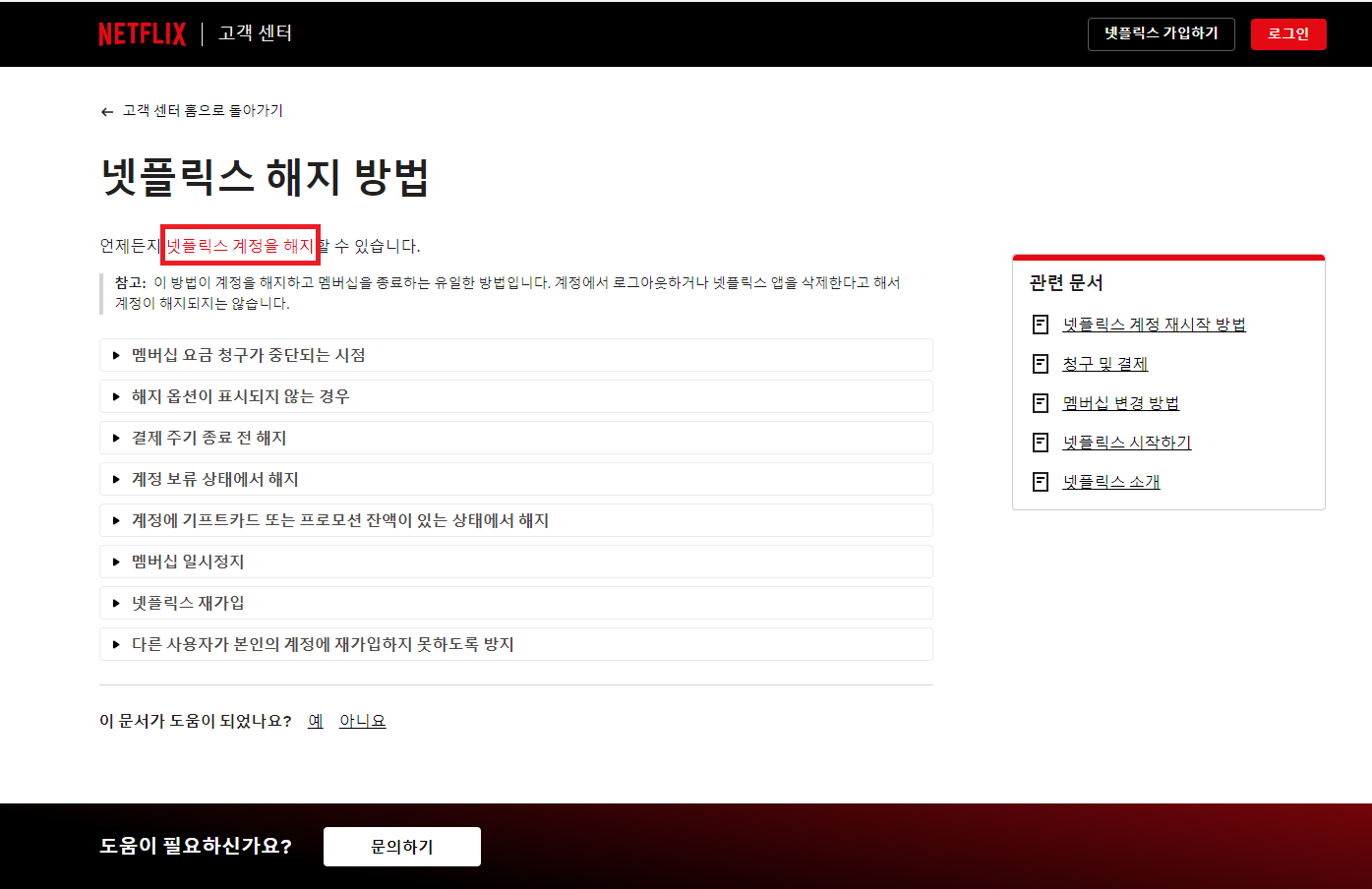Click document icon beside 넷플릭스 소개
The width and height of the screenshot is (1372, 889).
click(1041, 482)
